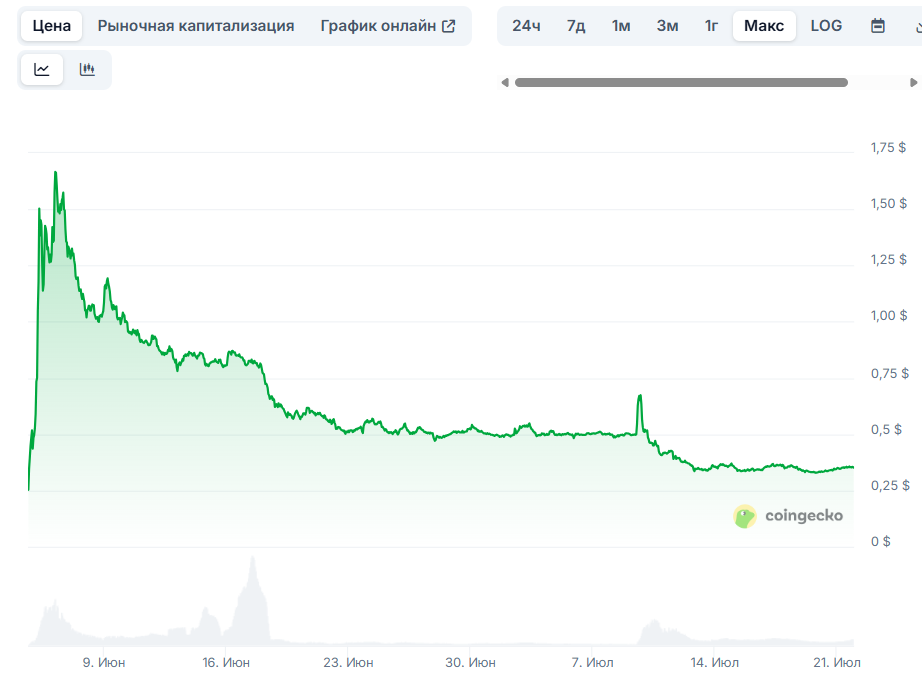Toggle LOG scale
The height and width of the screenshot is (689, 924).
click(826, 26)
